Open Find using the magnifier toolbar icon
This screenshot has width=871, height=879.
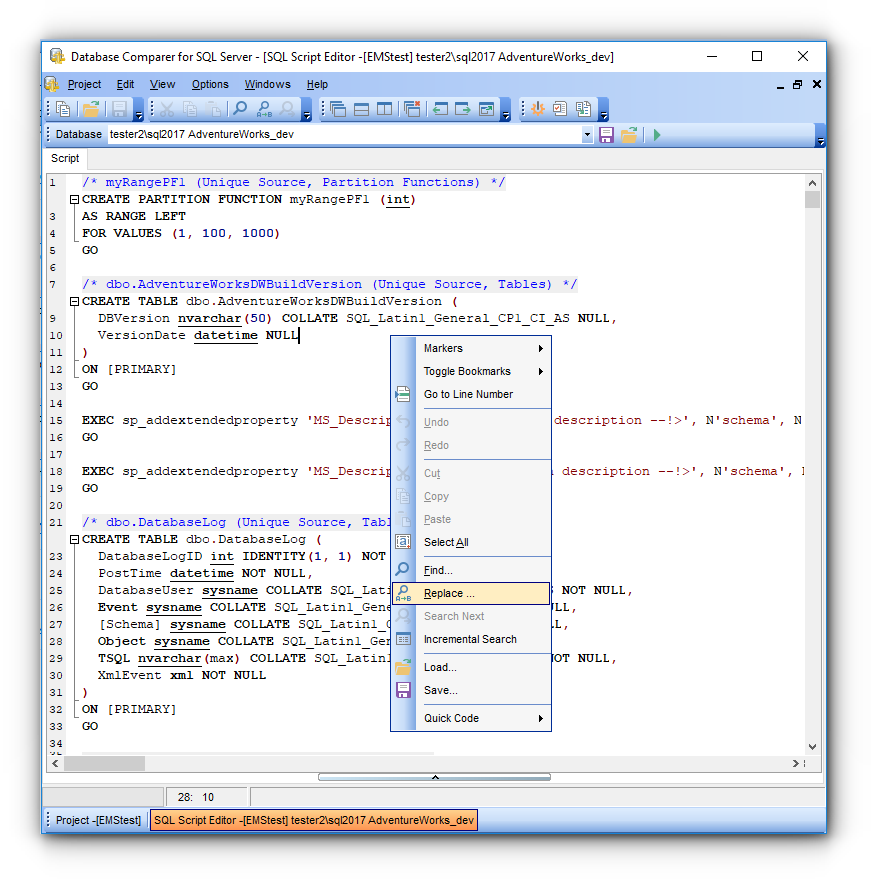click(242, 109)
